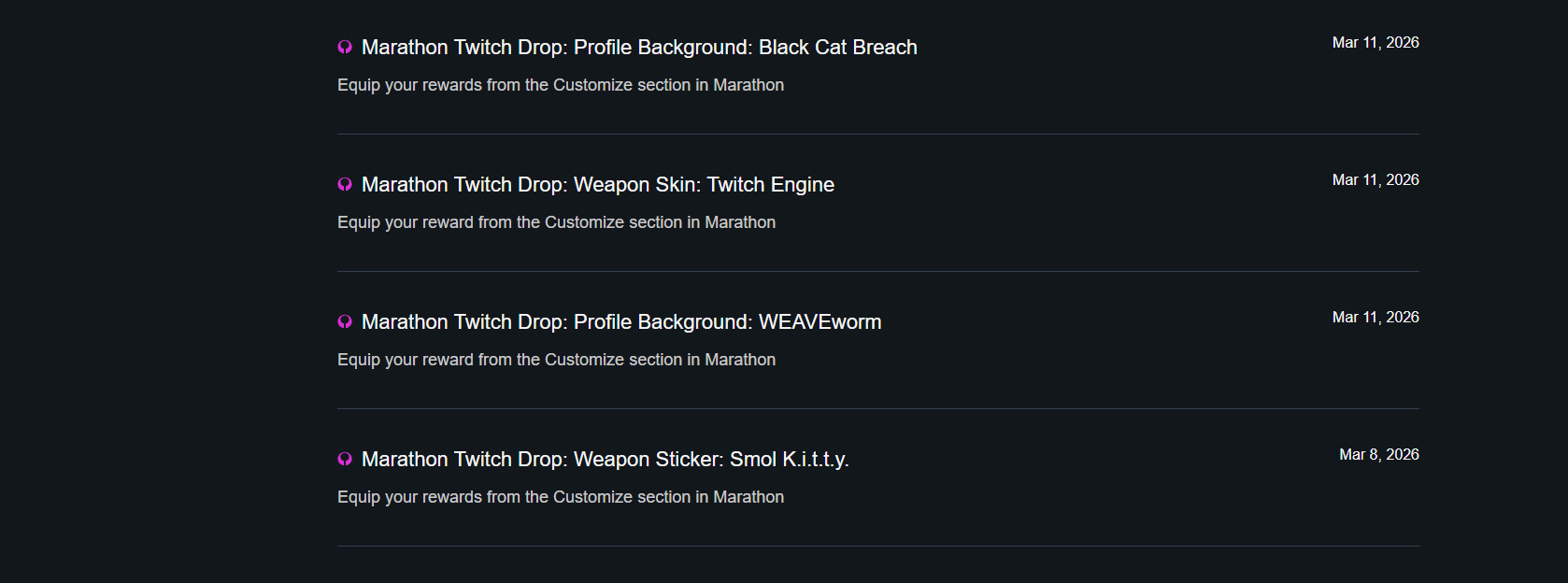
Task: Click the divider line below the WEAVEworm entry
Action: click(x=878, y=408)
